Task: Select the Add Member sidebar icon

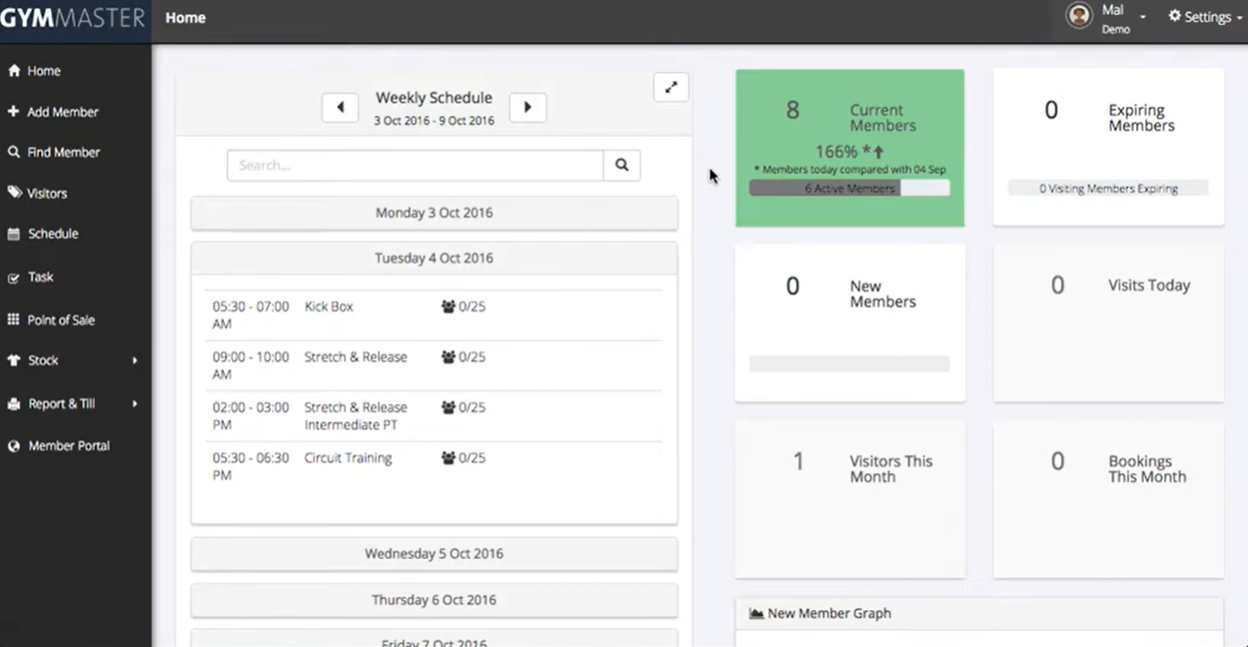Action: pyautogui.click(x=15, y=112)
